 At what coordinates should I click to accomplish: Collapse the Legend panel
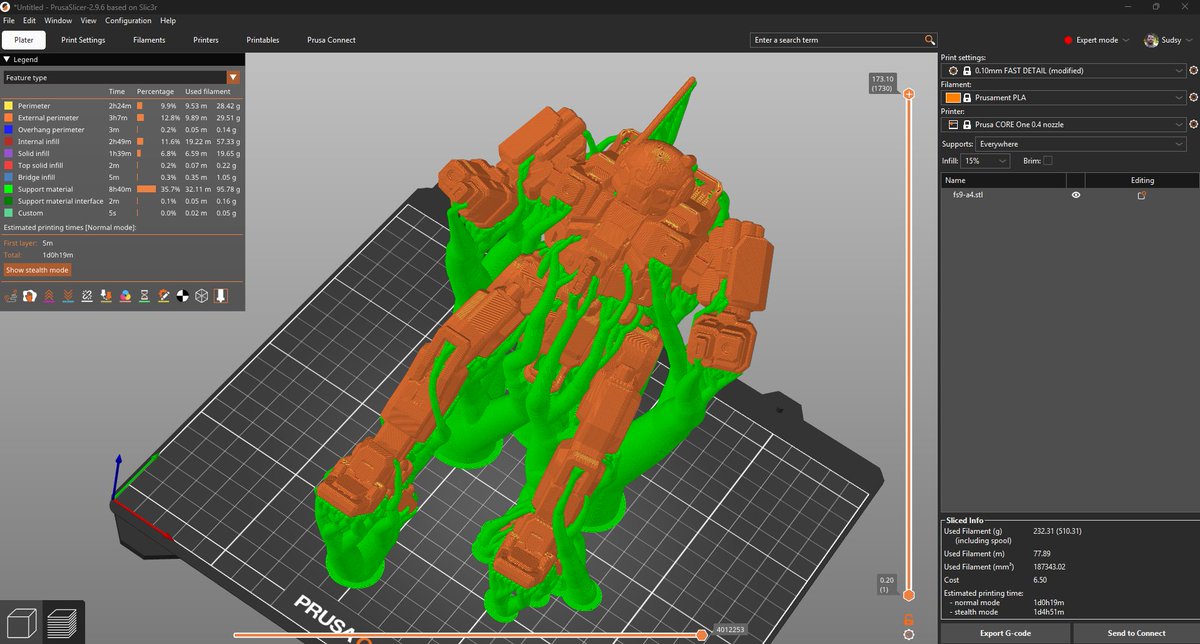point(8,60)
